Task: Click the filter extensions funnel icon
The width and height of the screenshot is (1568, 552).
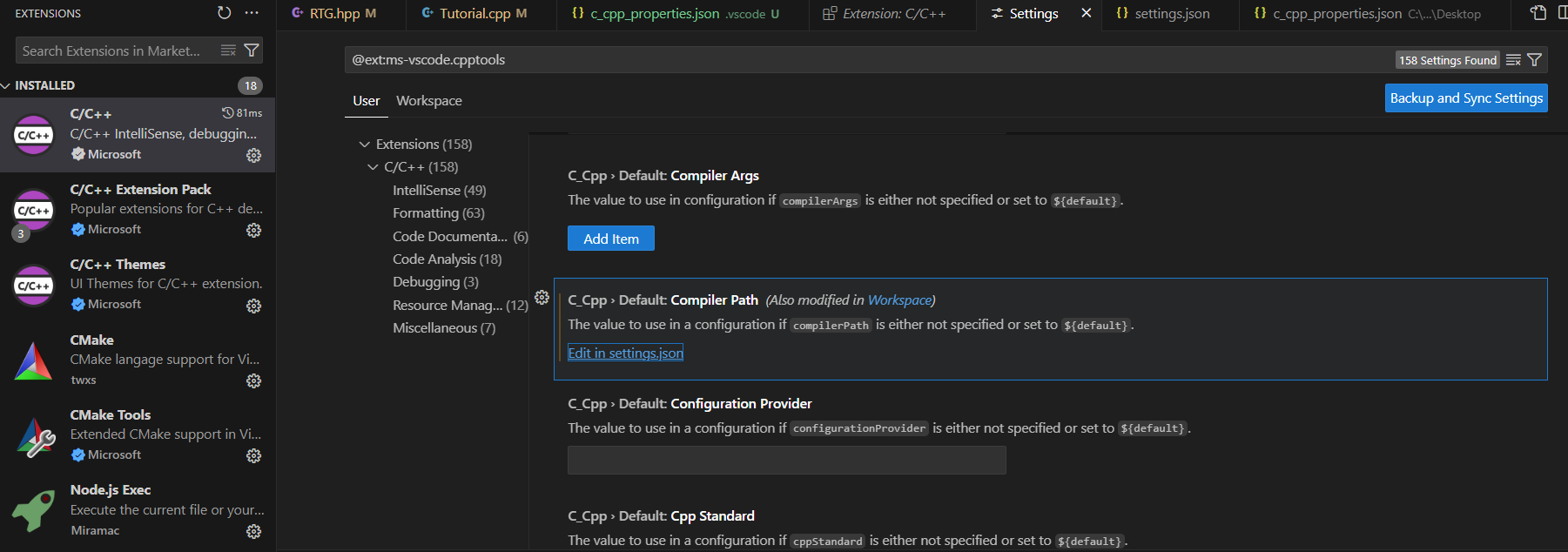Action: (x=252, y=50)
